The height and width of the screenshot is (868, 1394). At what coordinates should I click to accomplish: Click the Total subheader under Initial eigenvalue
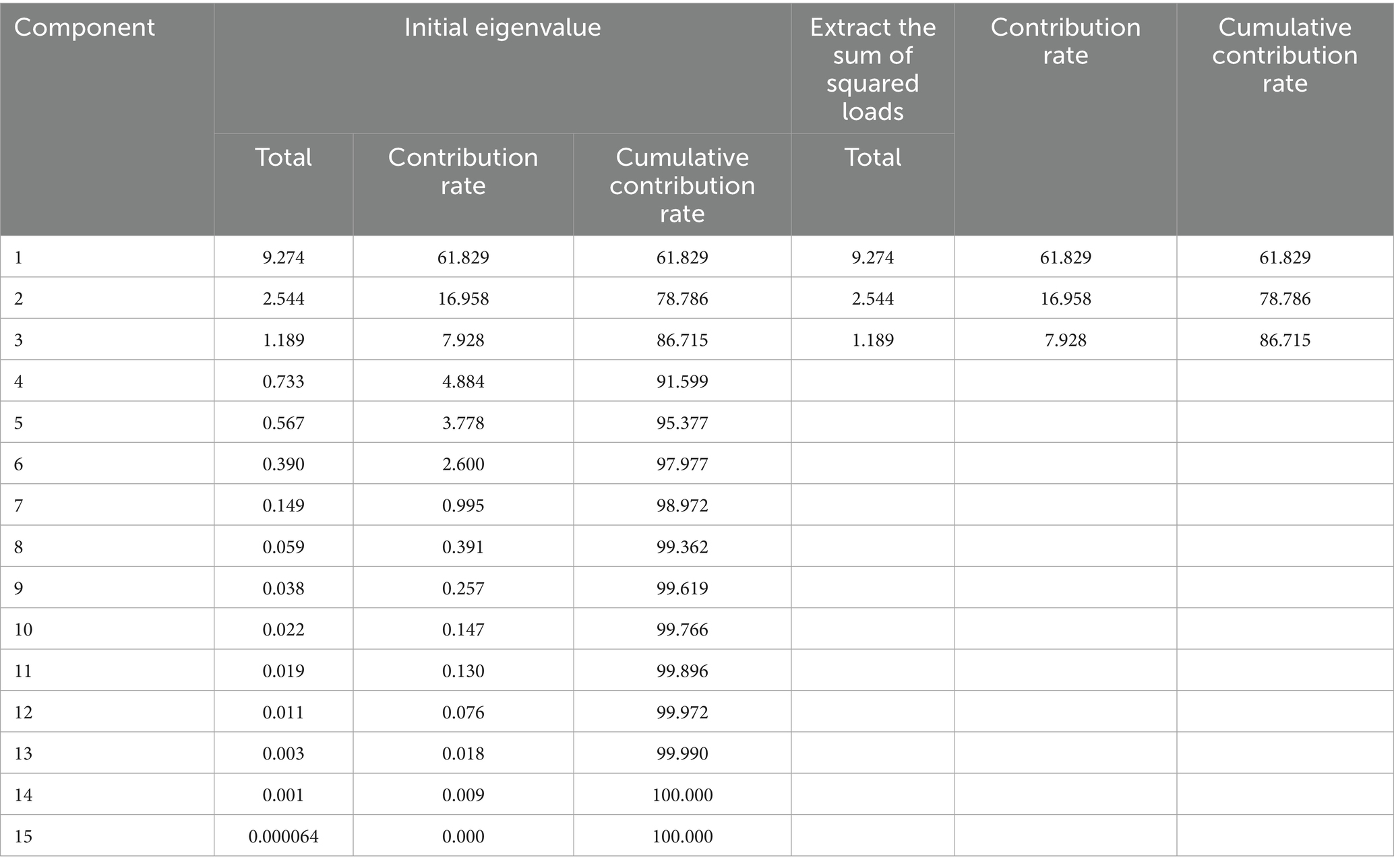283,158
